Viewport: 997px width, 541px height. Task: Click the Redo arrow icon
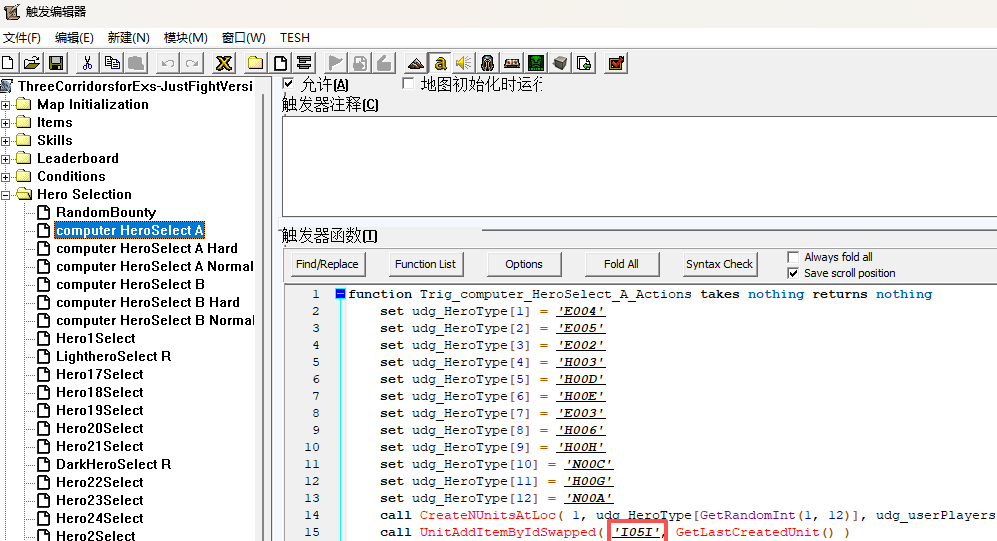[191, 63]
